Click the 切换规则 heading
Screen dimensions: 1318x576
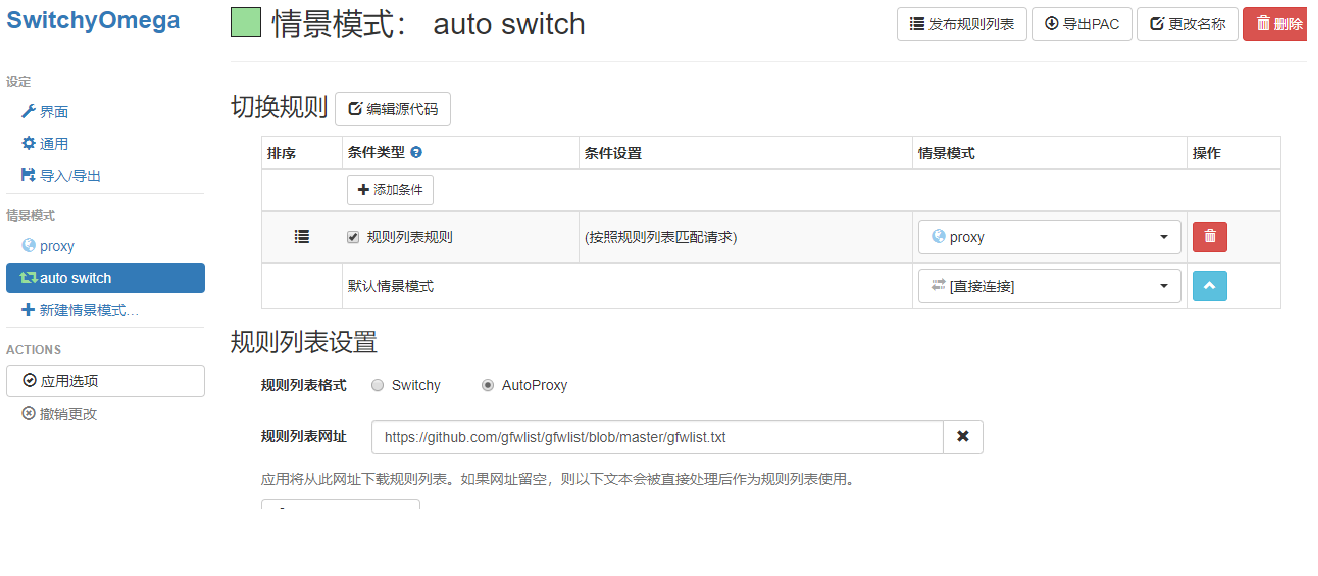point(279,107)
